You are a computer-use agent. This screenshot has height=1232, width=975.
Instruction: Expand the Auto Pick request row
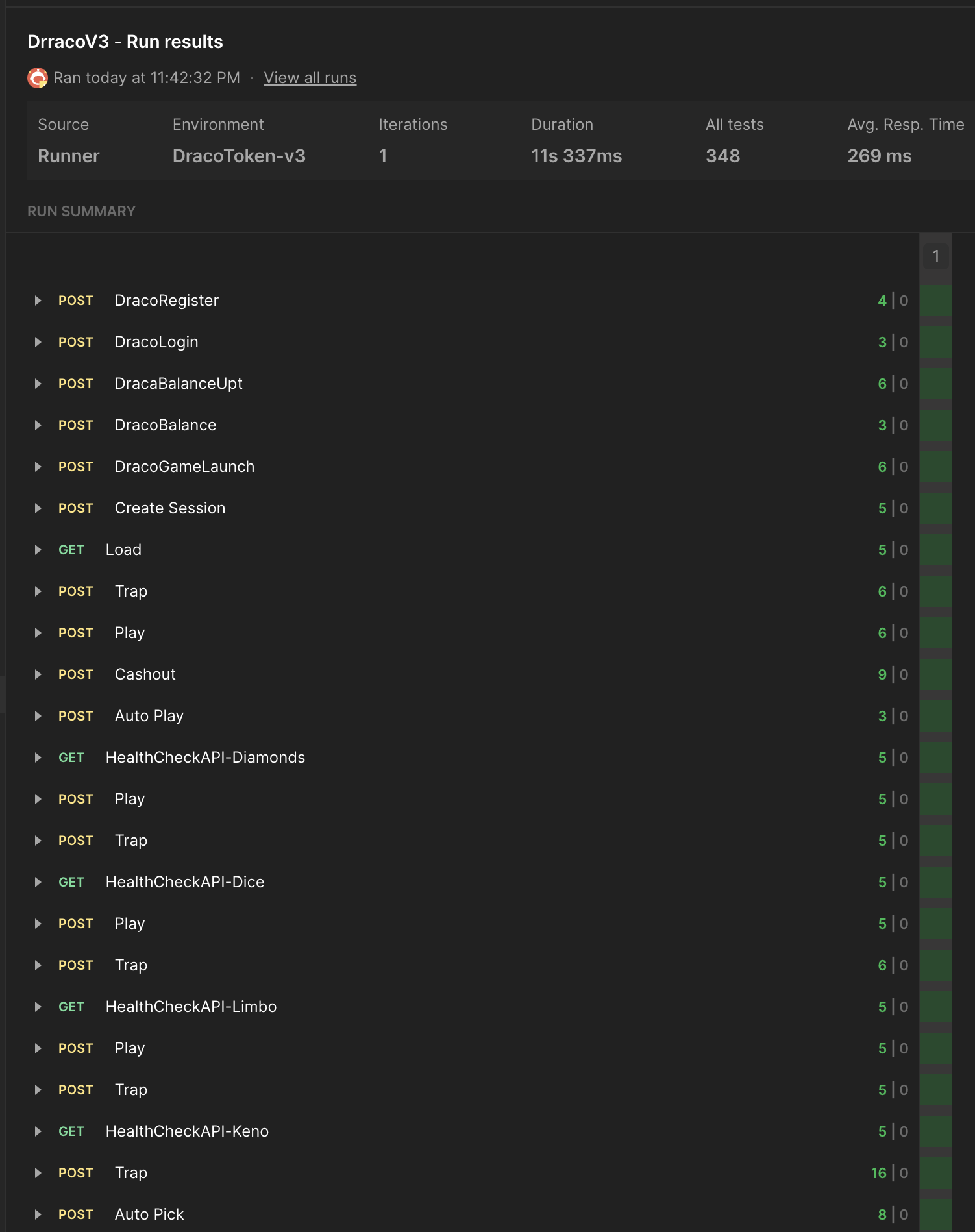tap(38, 1214)
